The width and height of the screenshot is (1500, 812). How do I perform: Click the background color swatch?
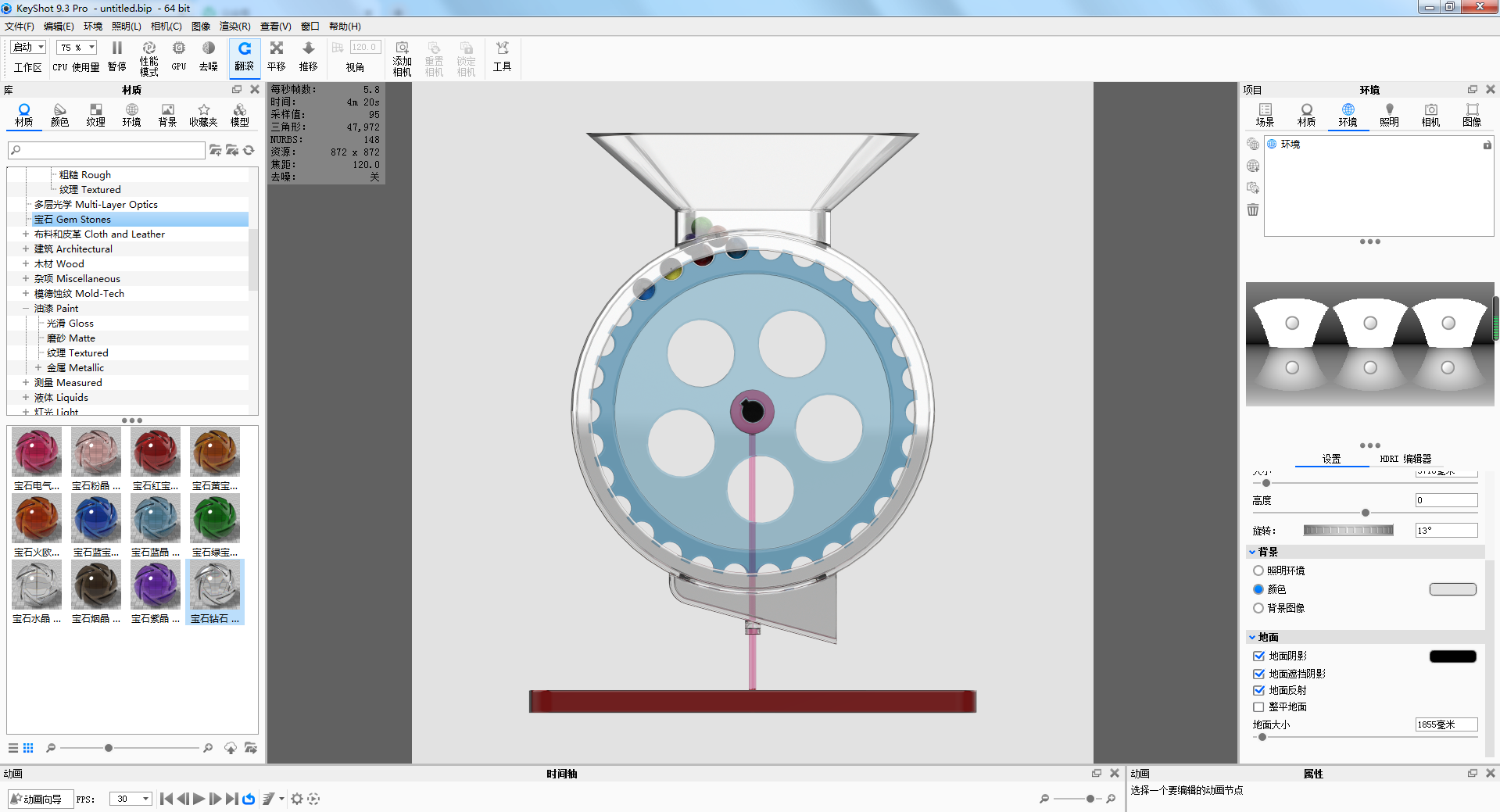[x=1452, y=589]
